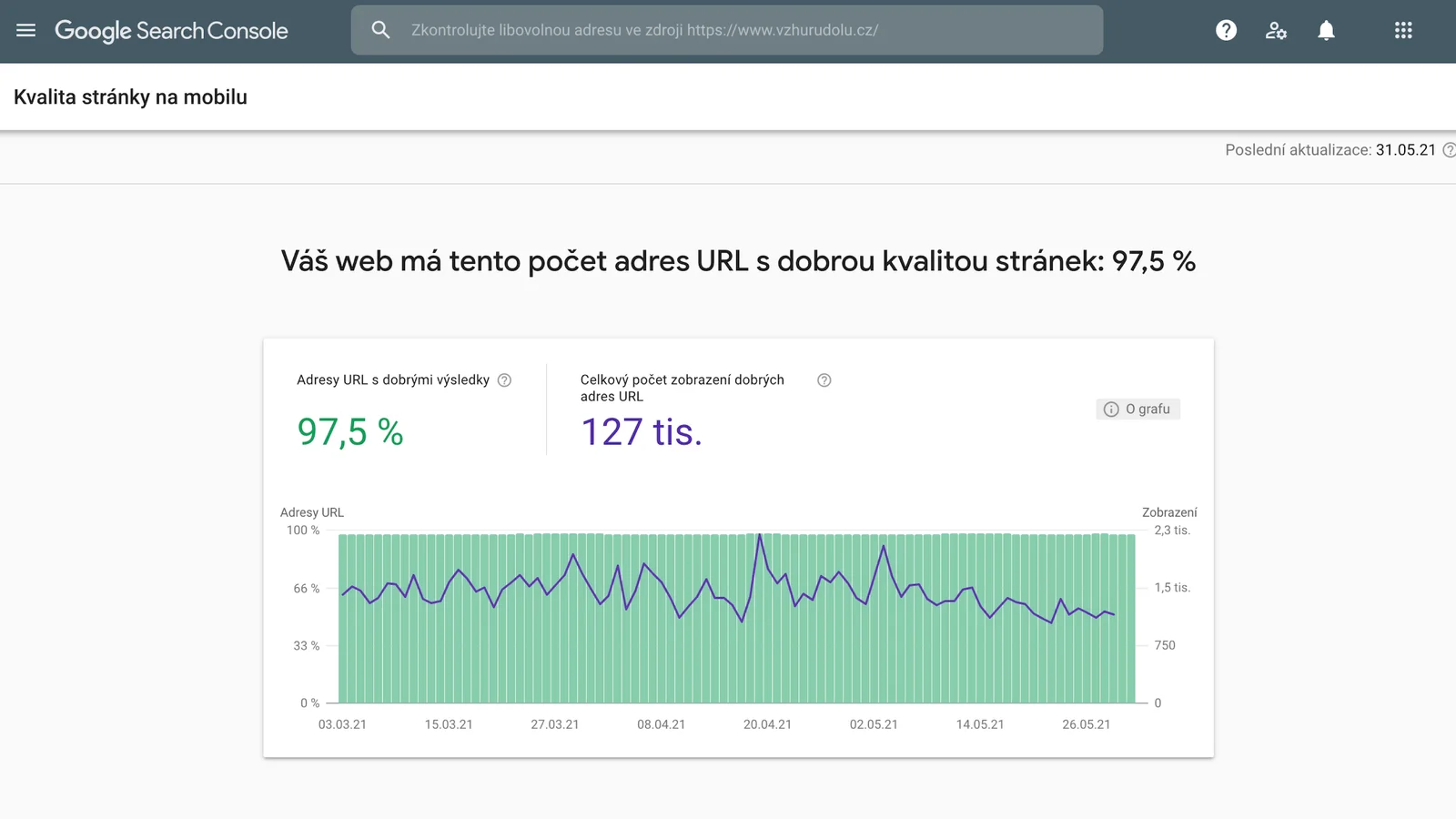Open the help menu in the top bar
Screen dimensions: 1456x819
pos(1226,30)
